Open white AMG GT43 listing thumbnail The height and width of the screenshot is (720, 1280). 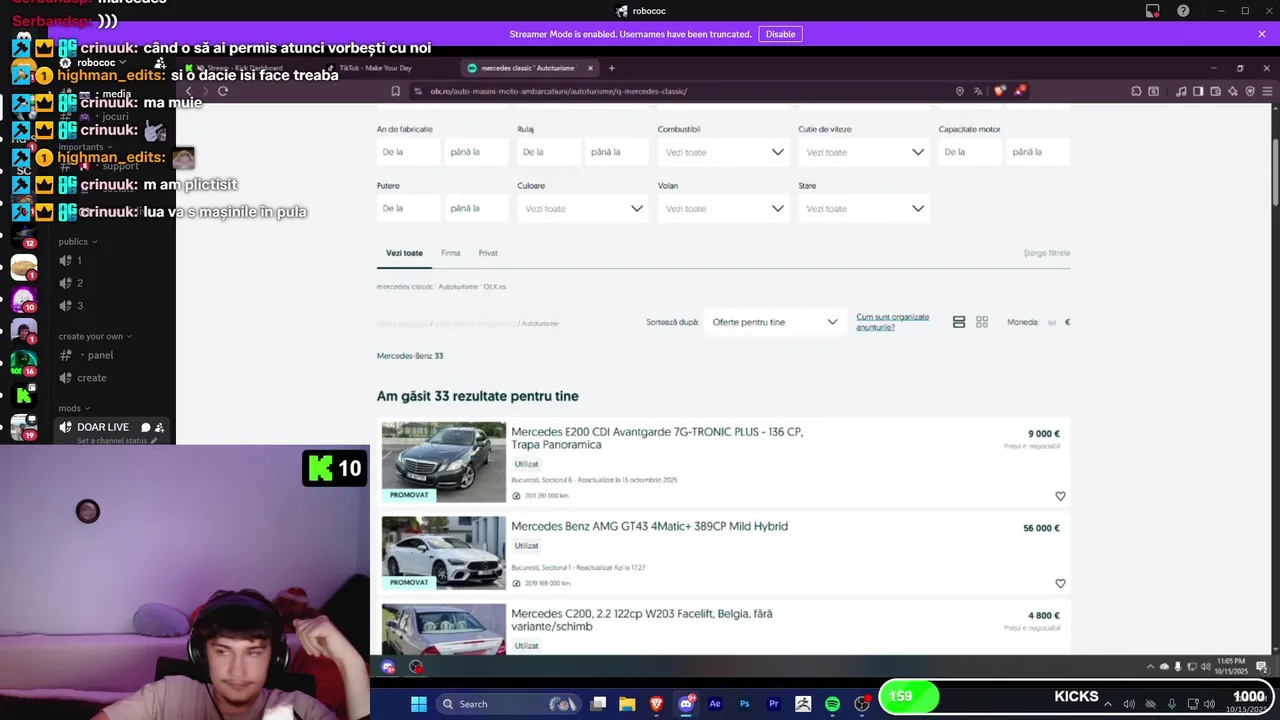tap(444, 553)
